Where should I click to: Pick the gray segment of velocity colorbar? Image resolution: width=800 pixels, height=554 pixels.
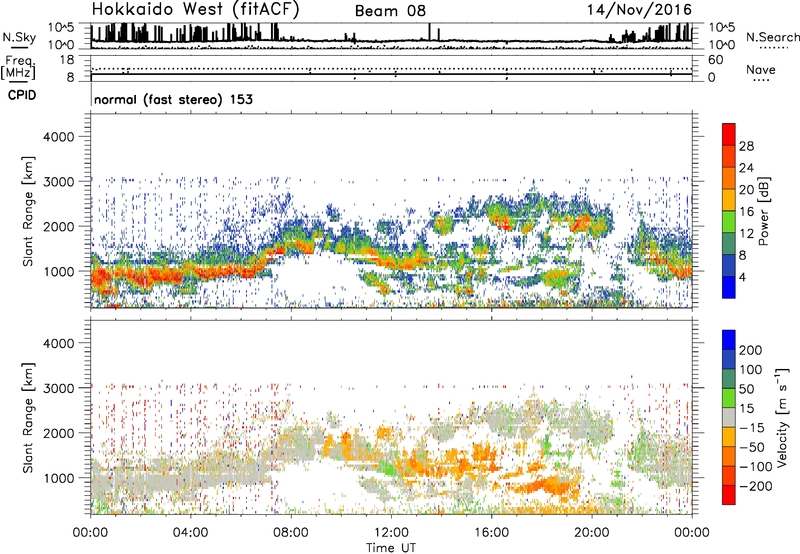[x=729, y=417]
